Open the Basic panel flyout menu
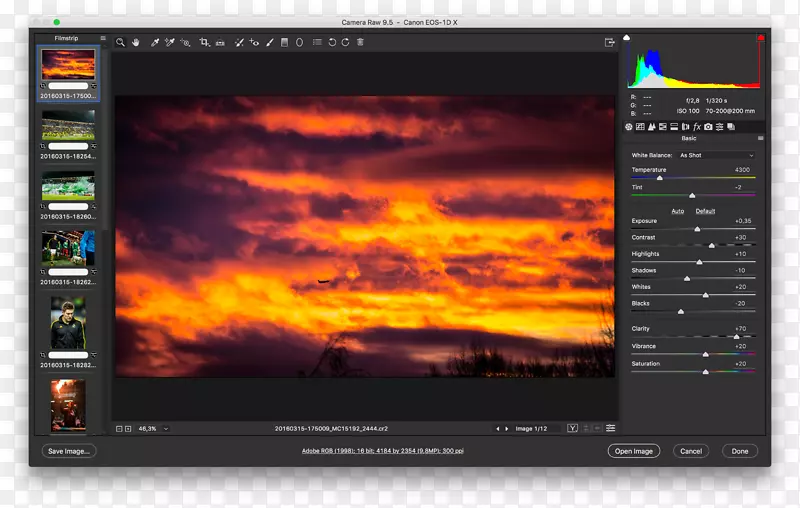This screenshot has width=800, height=508. pyautogui.click(x=760, y=138)
